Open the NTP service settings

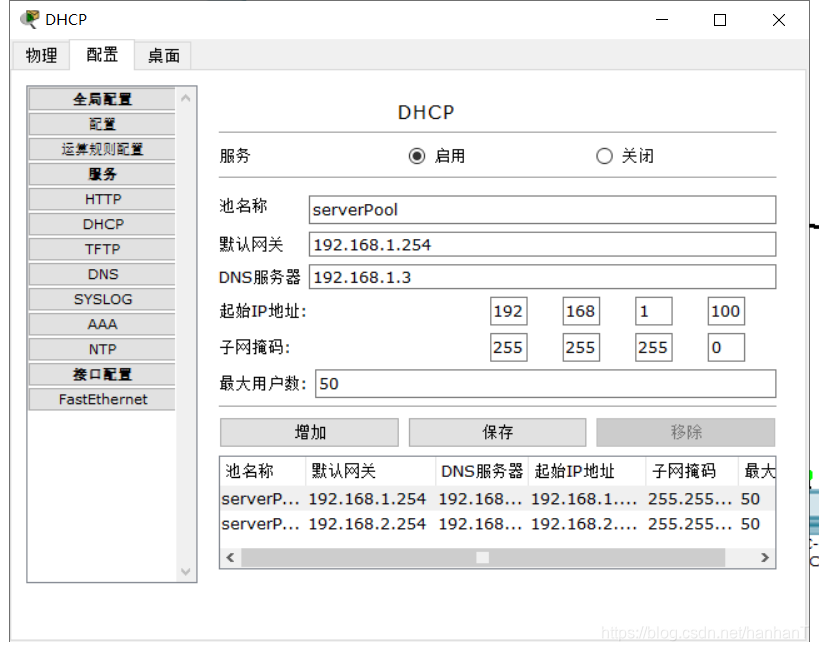pos(102,350)
